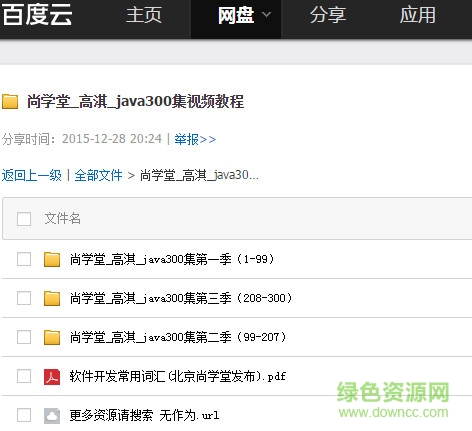Viewport: 472px width, 431px height.
Task: Click current breadcrumb 尚学堂_高淇_java30...
Action: coord(199,175)
